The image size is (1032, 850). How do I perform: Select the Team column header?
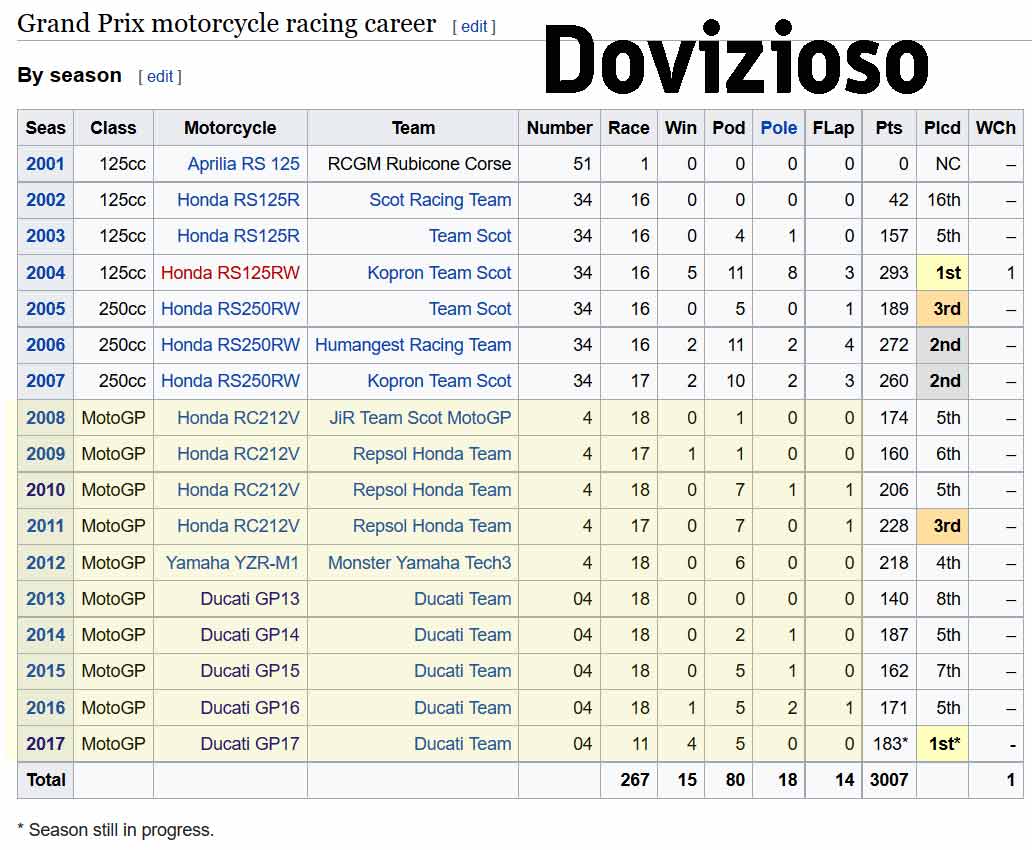[413, 128]
